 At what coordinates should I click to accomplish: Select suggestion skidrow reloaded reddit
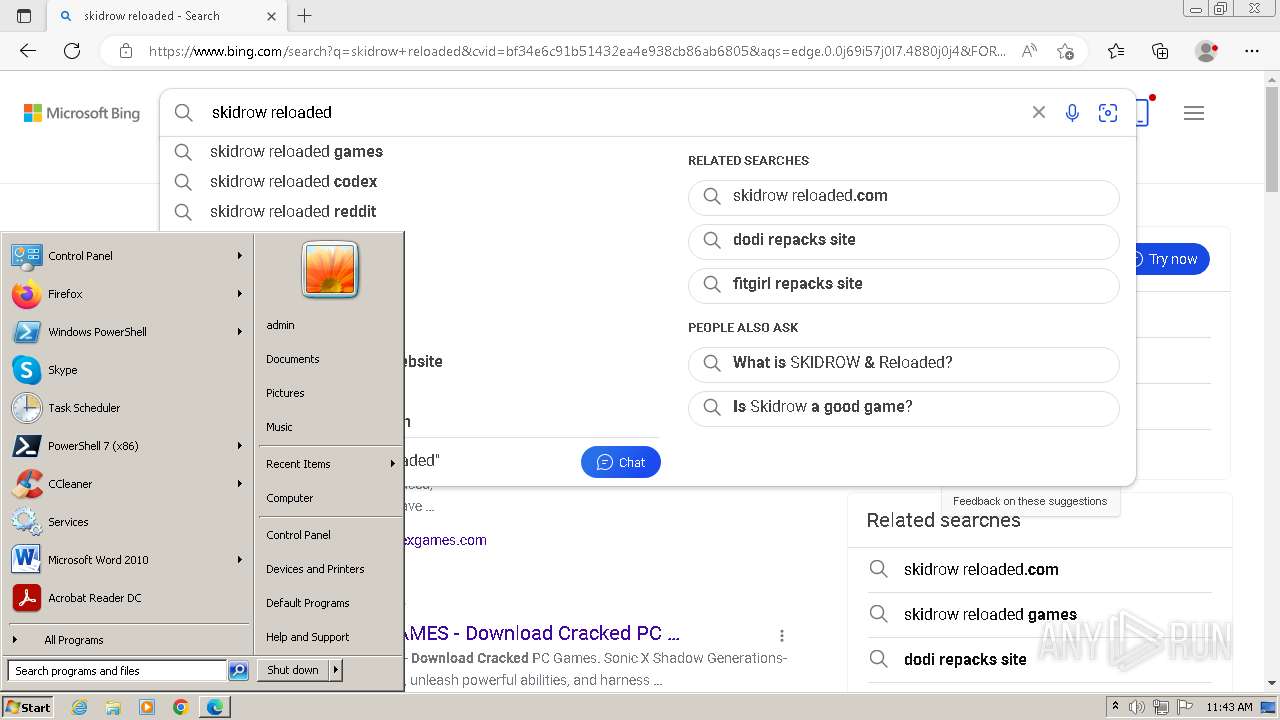pyautogui.click(x=410, y=212)
